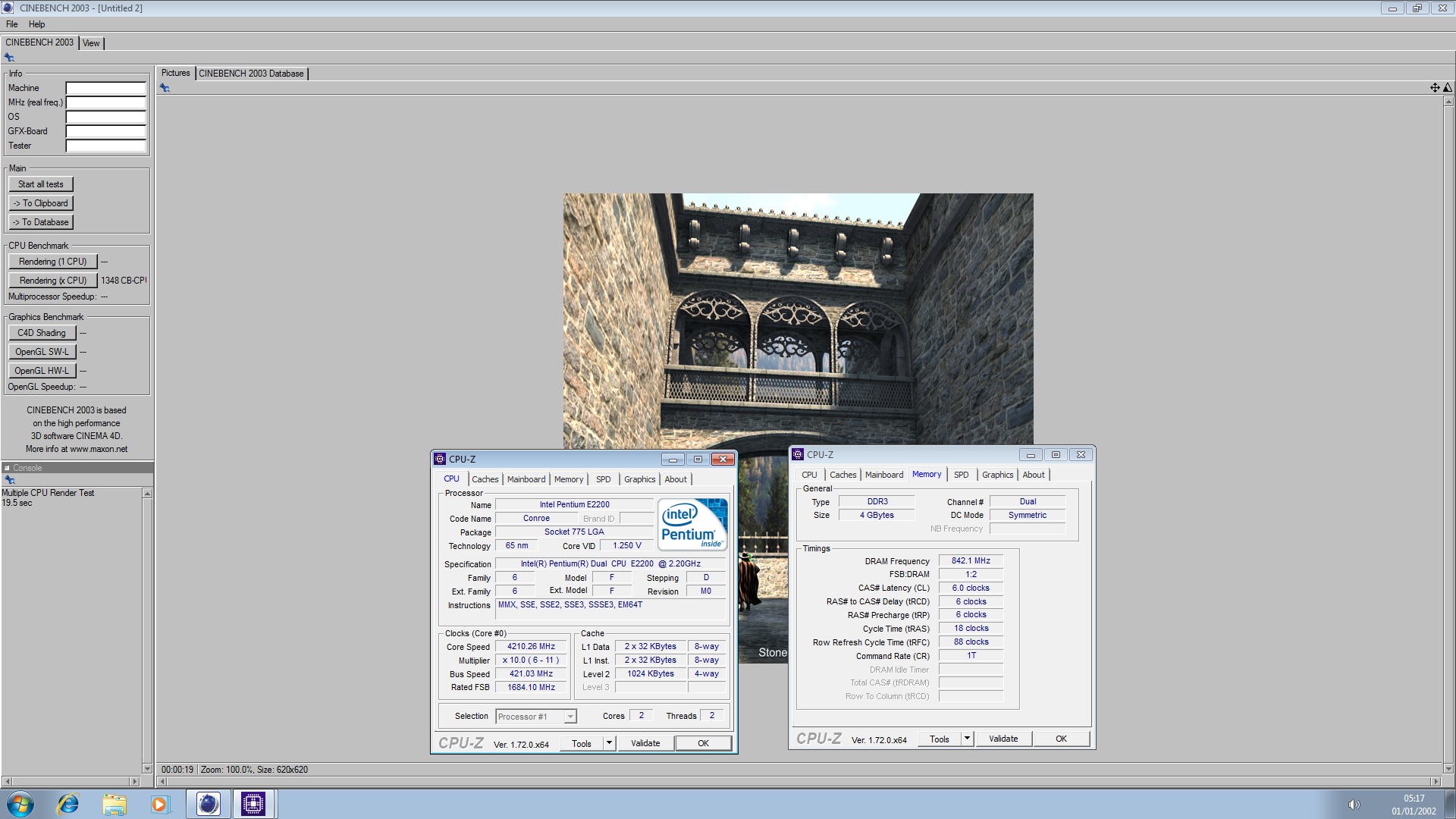Click the 4210.26 MHz Core Speed value
The width and height of the screenshot is (1456, 819).
point(532,647)
